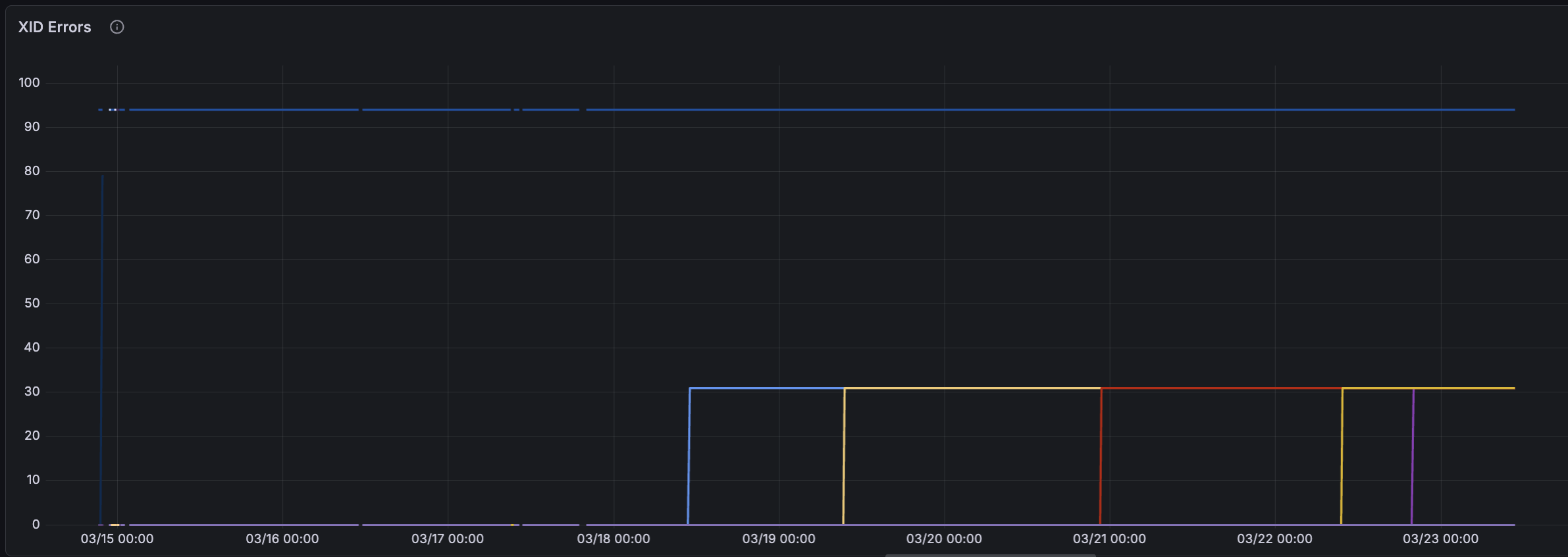Click the 03/16 00:00 time label
1568x557 pixels.
(282, 539)
